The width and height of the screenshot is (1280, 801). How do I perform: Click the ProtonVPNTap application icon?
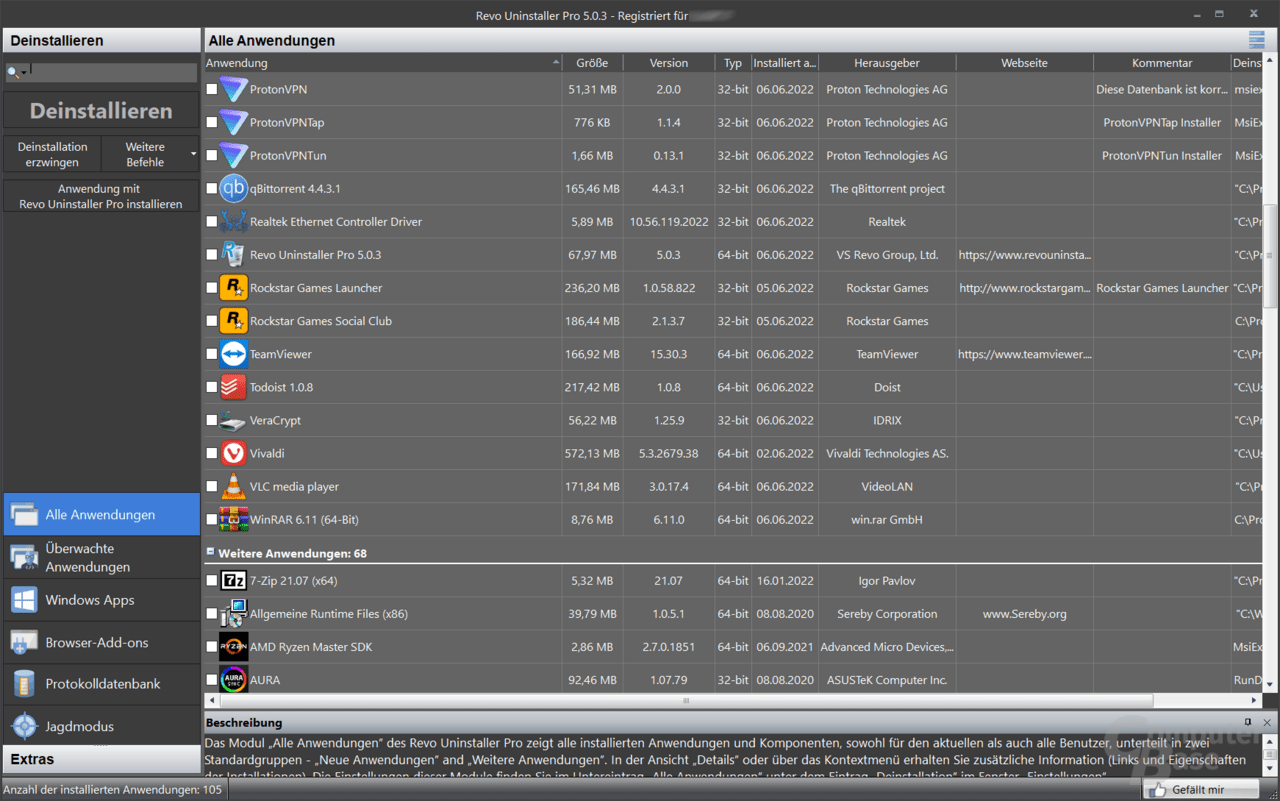click(233, 122)
